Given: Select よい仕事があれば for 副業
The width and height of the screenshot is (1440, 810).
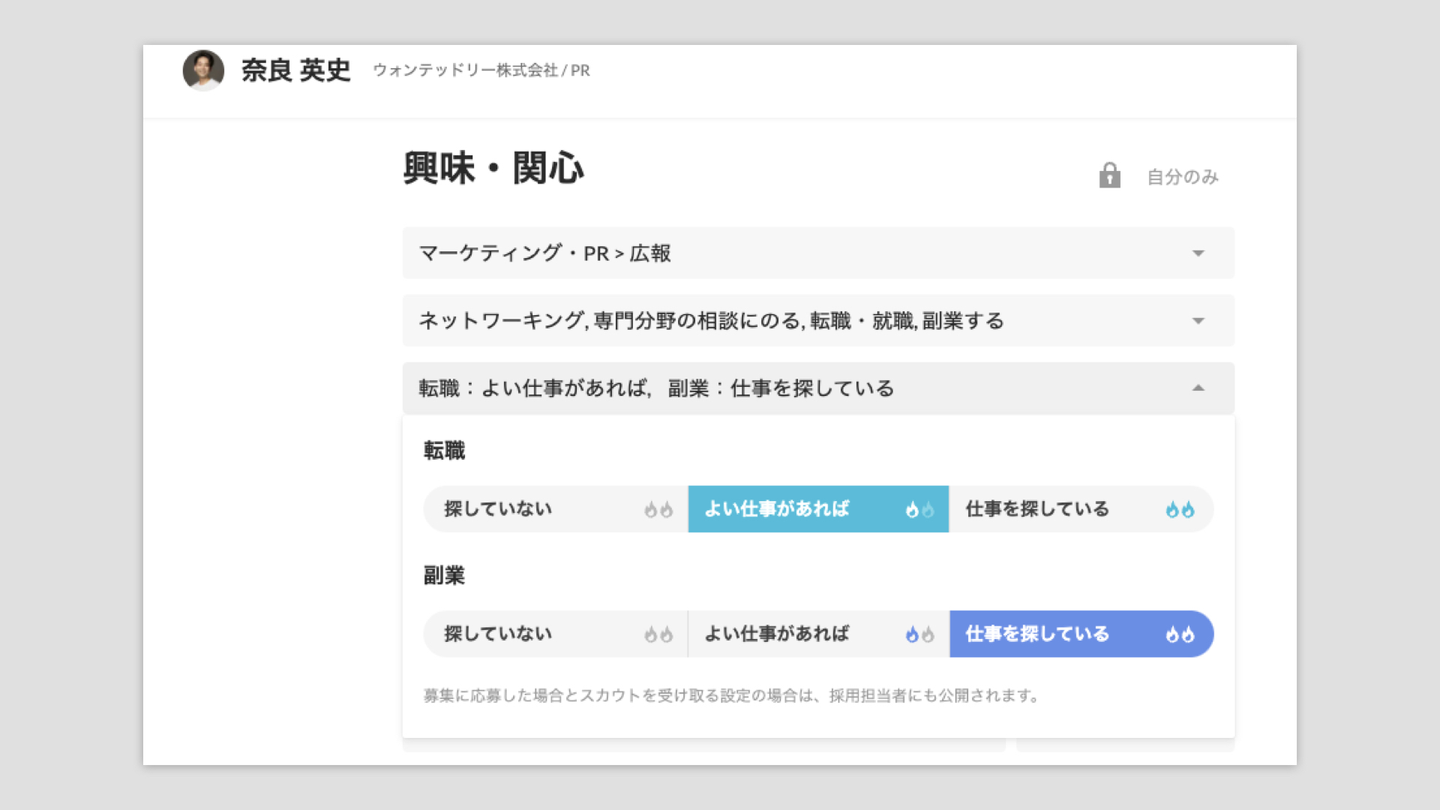Looking at the screenshot, I should pos(777,634).
